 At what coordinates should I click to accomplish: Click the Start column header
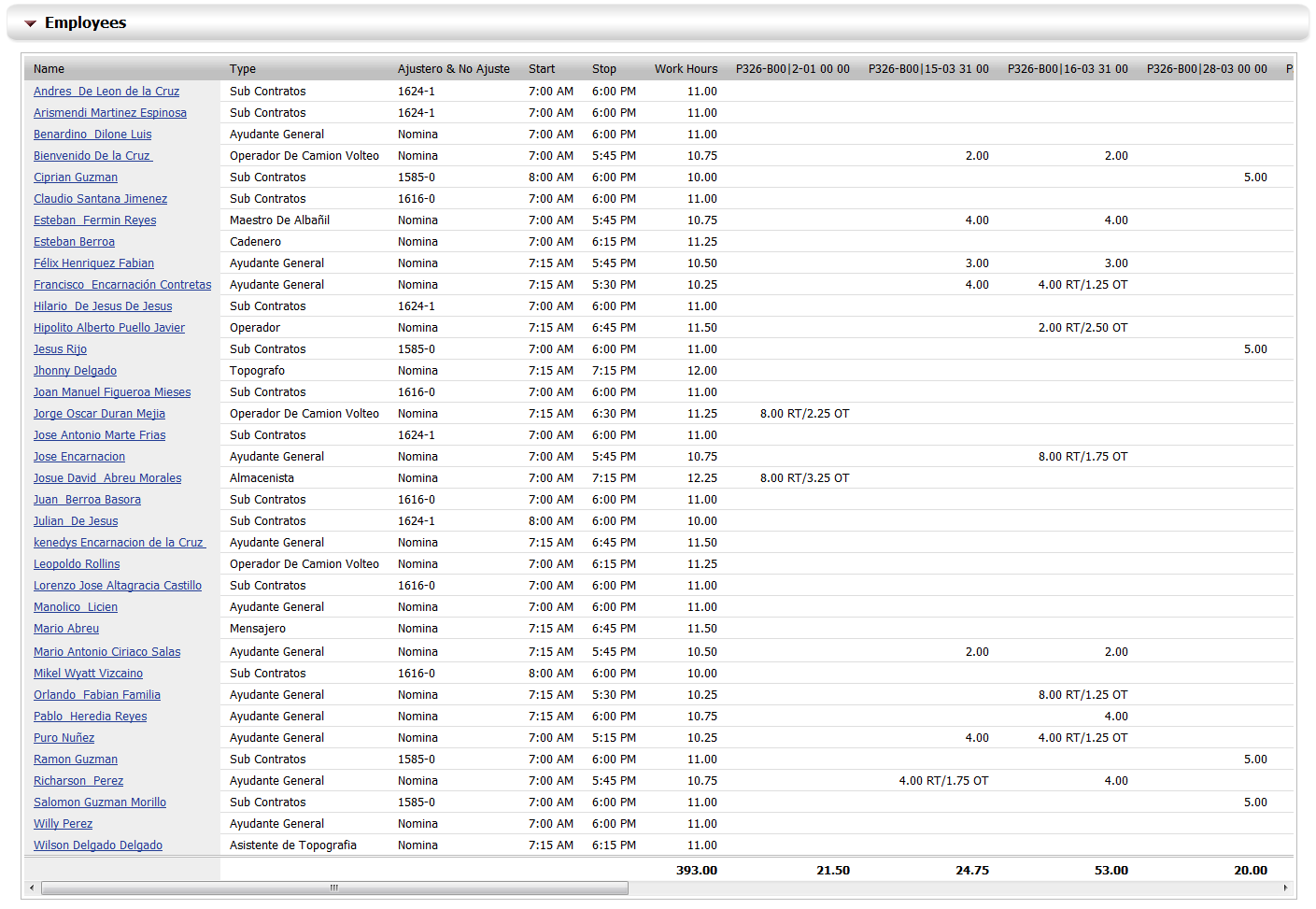click(x=542, y=69)
